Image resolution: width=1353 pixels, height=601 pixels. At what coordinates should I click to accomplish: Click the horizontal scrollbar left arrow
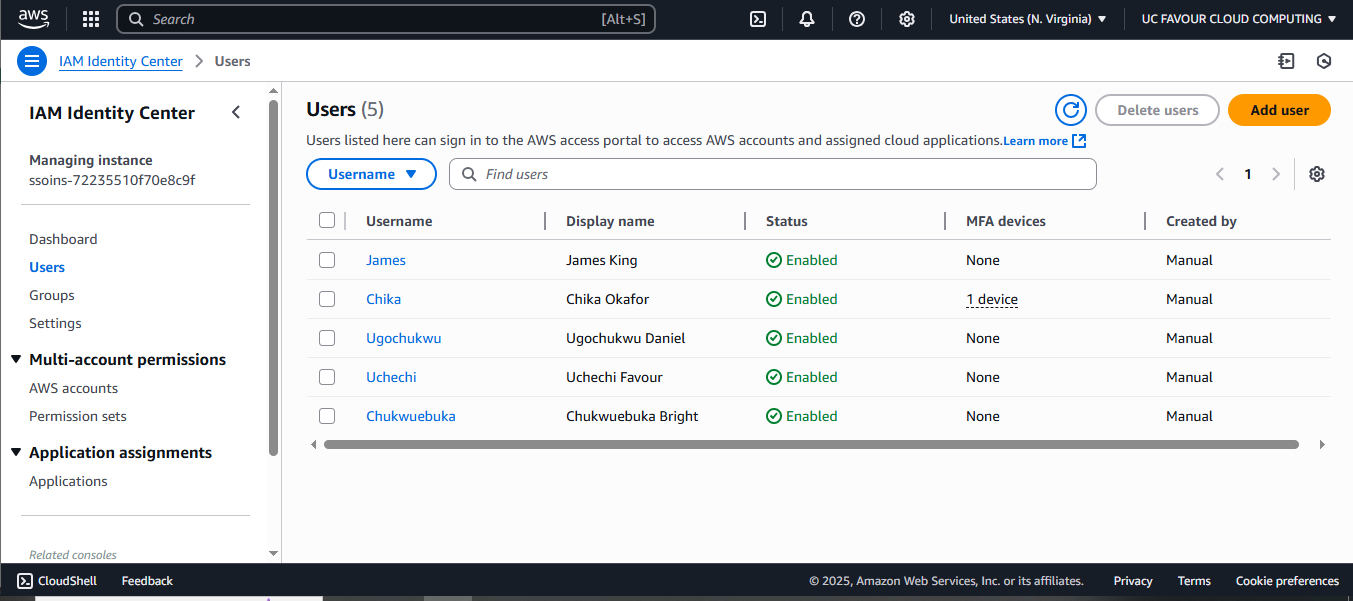(313, 444)
